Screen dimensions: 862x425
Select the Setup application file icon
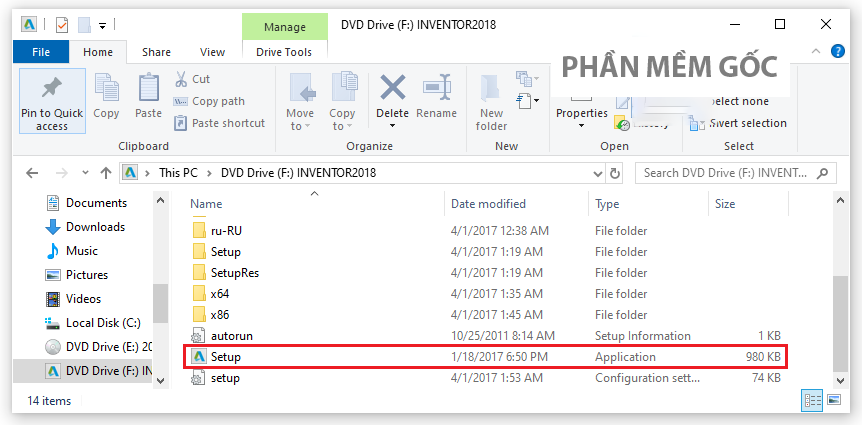[x=198, y=357]
